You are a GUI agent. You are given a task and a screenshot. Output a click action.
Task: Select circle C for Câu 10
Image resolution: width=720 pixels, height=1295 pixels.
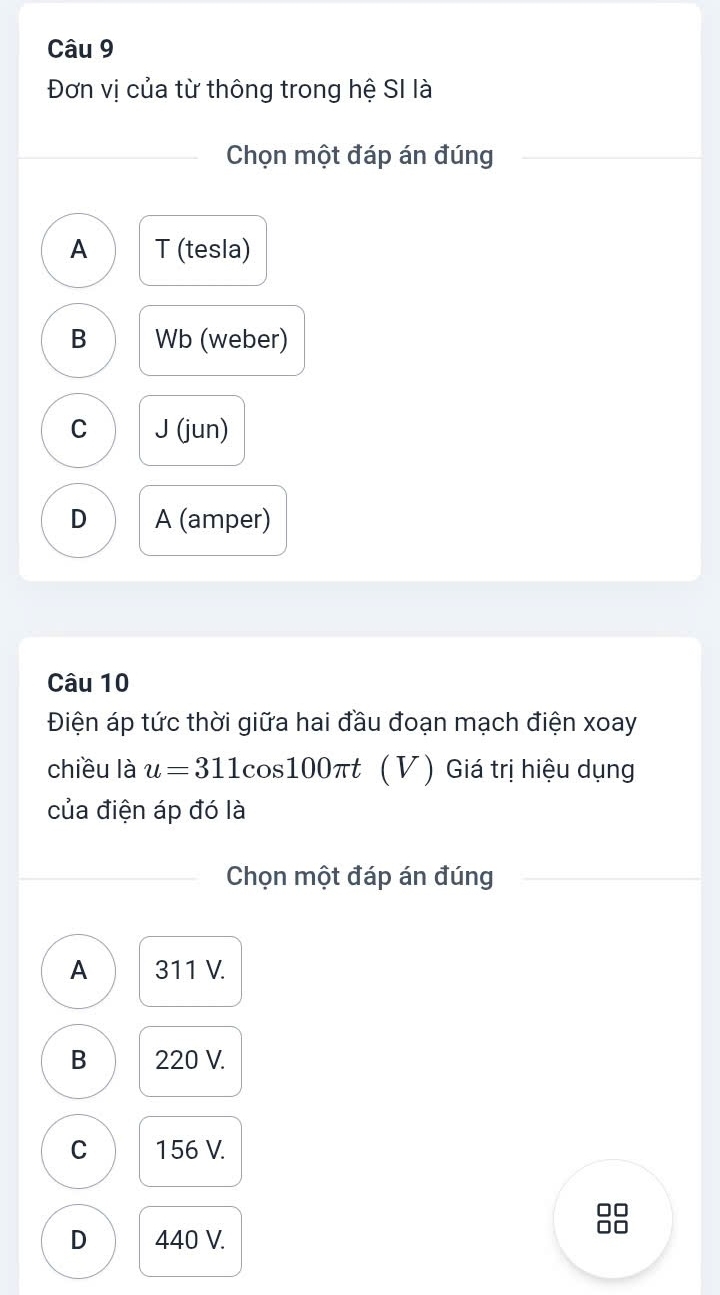pyautogui.click(x=79, y=1151)
